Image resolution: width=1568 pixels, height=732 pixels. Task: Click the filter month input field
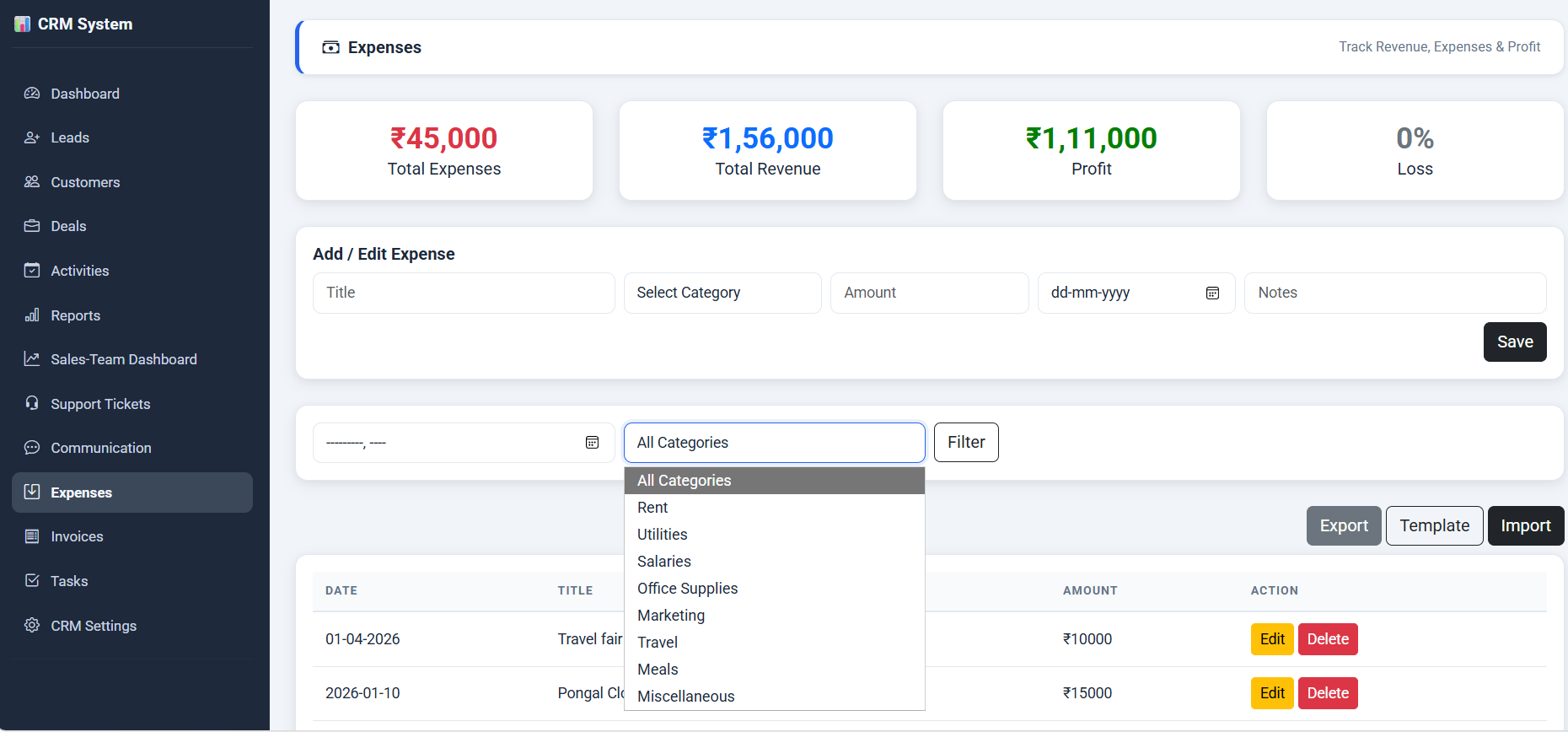[464, 443]
